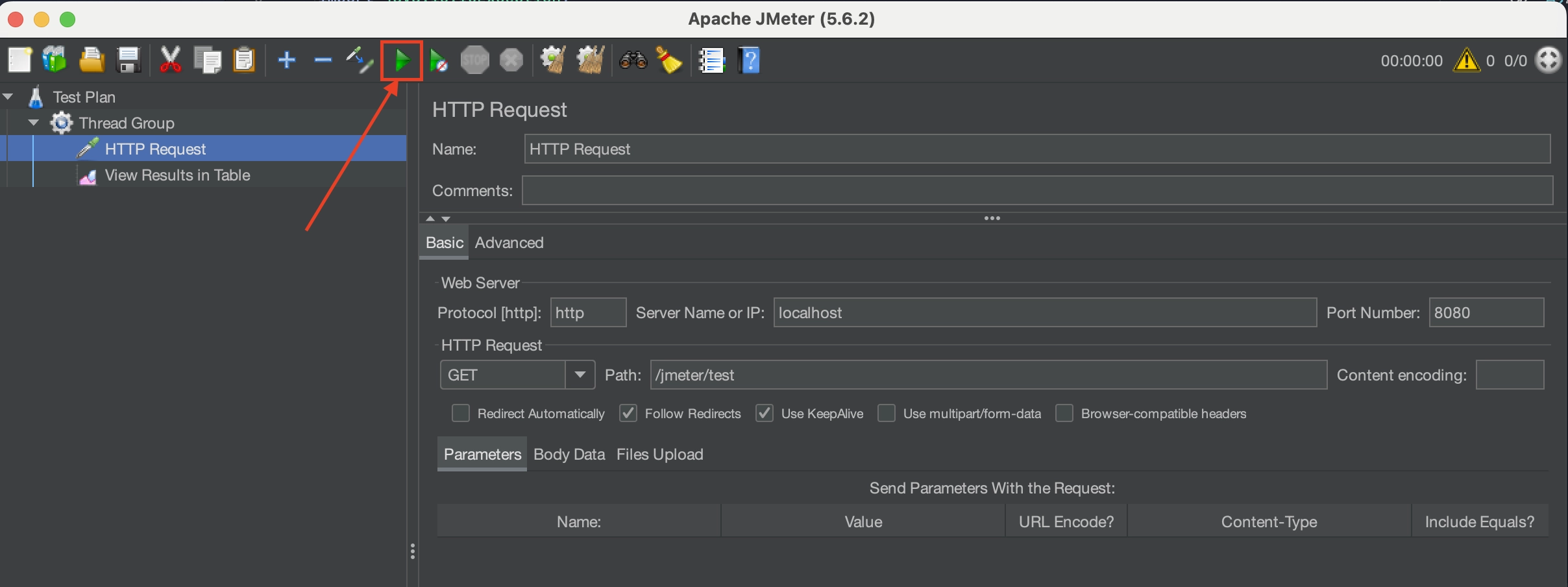
Task: Shut down test gracefully
Action: coord(511,60)
